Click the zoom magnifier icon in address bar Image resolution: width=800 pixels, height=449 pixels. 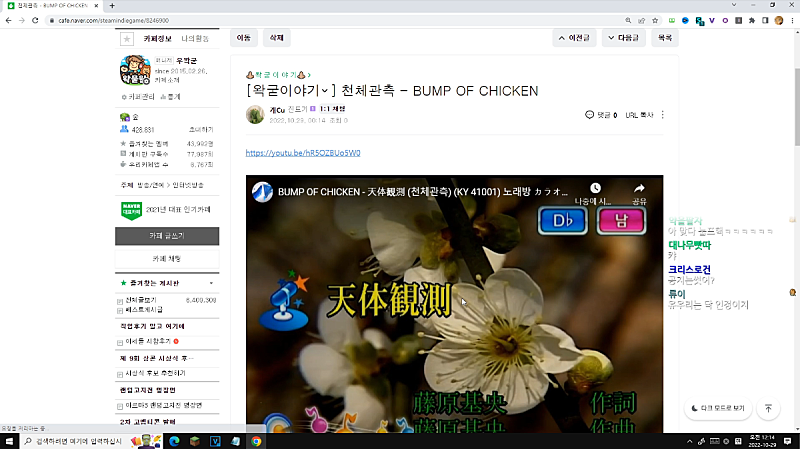(628, 20)
